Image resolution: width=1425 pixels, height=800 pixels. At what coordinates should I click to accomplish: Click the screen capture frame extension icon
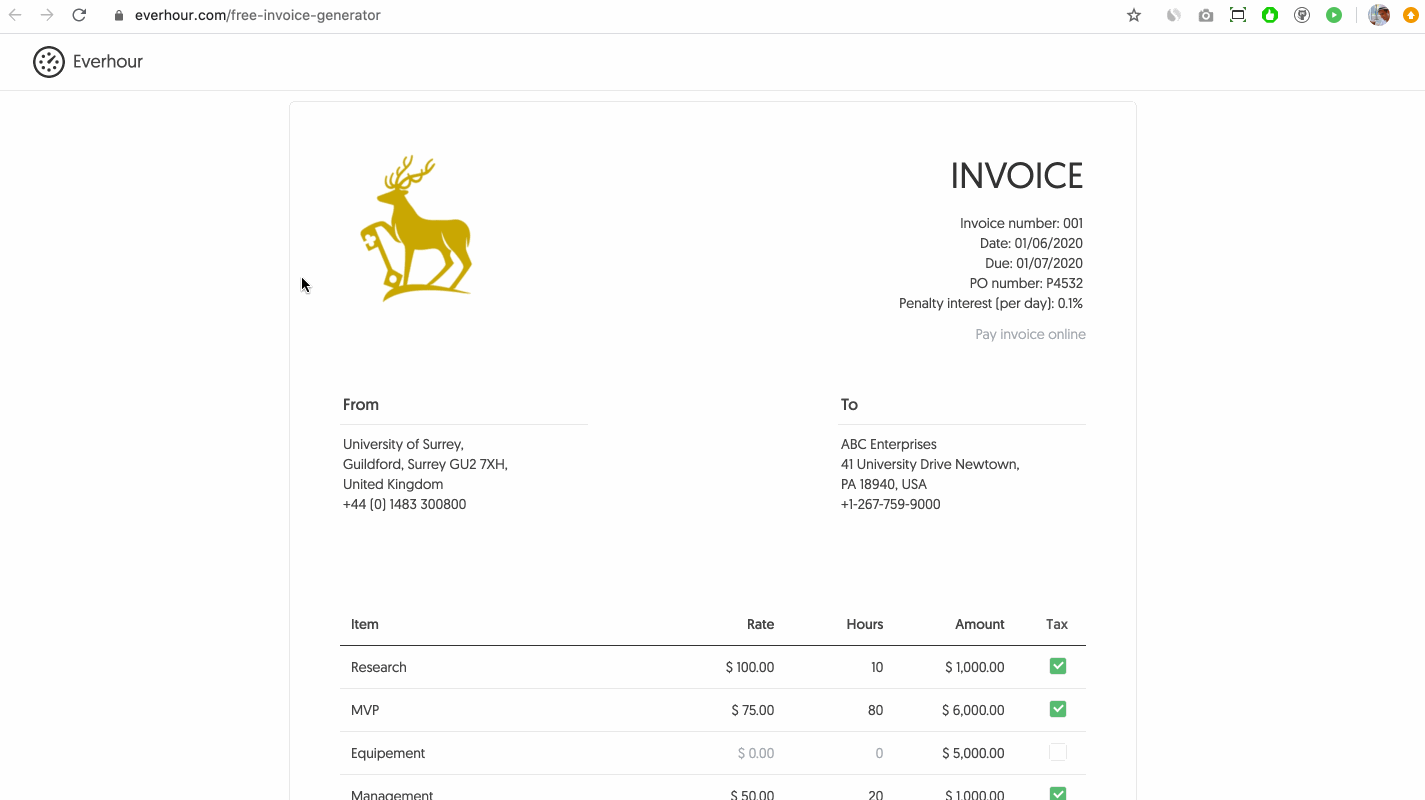pos(1237,15)
